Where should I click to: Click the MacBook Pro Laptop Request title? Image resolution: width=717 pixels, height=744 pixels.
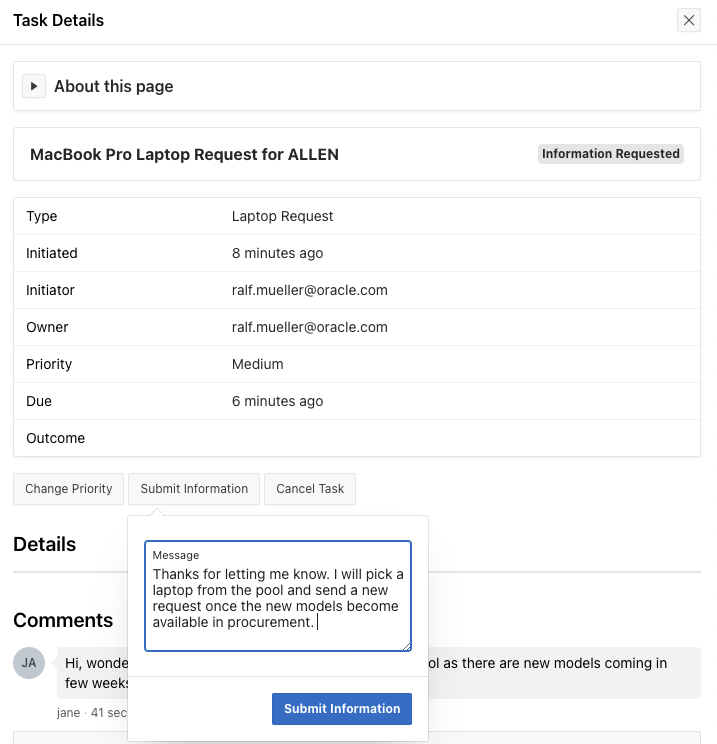pos(184,155)
